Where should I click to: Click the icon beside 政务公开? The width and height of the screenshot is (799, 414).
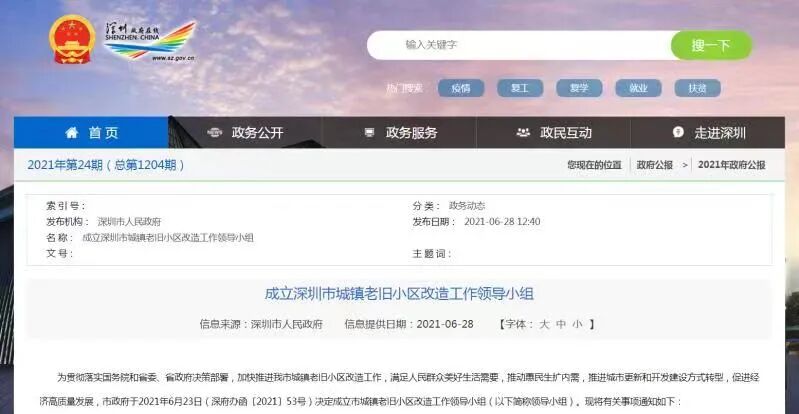pyautogui.click(x=215, y=133)
